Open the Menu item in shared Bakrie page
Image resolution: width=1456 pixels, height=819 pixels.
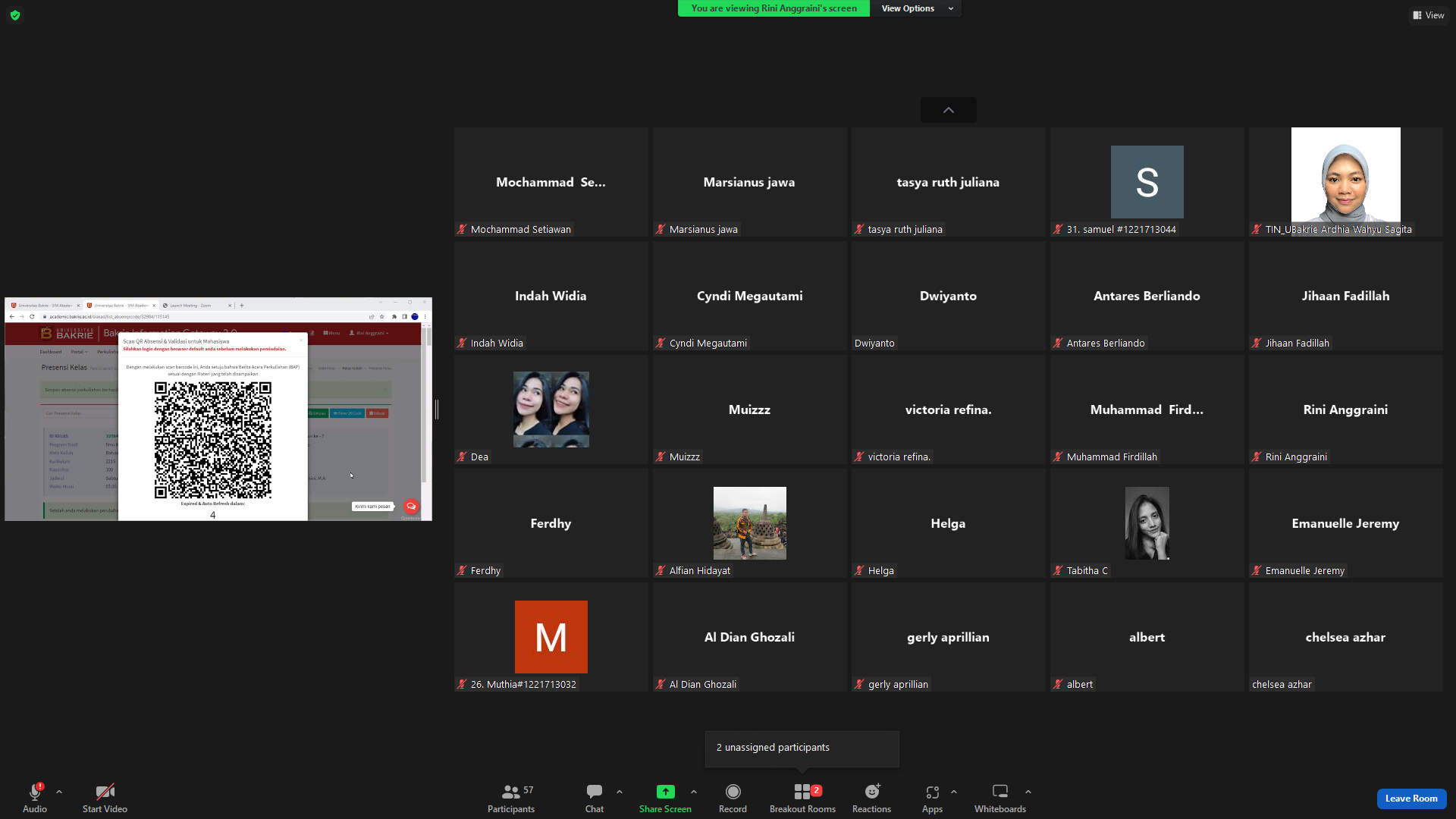331,333
